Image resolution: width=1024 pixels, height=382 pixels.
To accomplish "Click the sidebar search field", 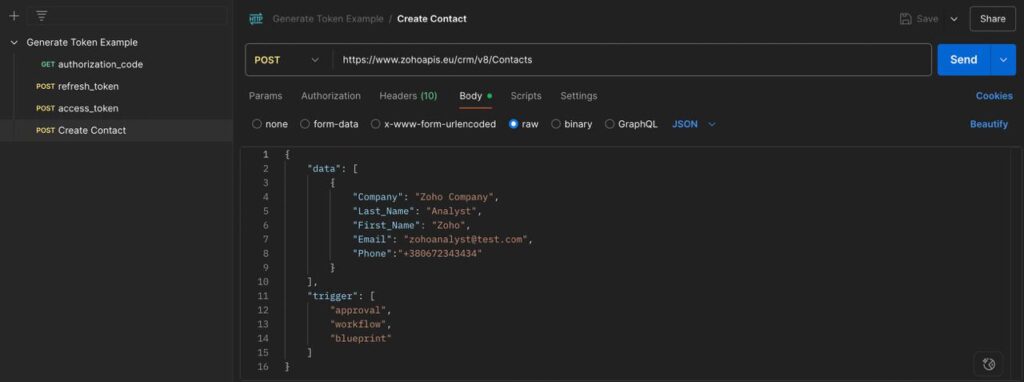I will 128,16.
